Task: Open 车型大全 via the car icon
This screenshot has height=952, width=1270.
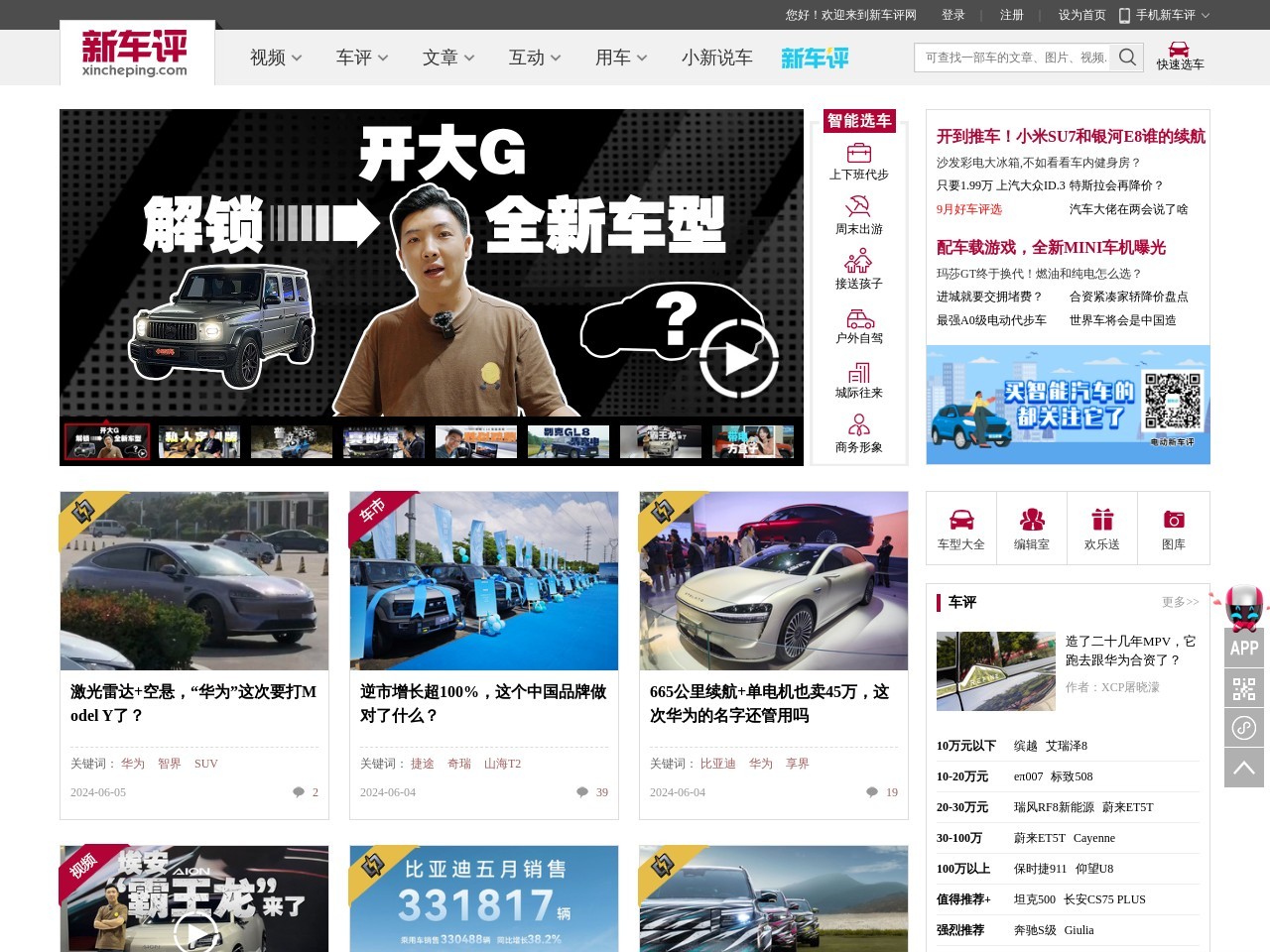Action: 960,521
